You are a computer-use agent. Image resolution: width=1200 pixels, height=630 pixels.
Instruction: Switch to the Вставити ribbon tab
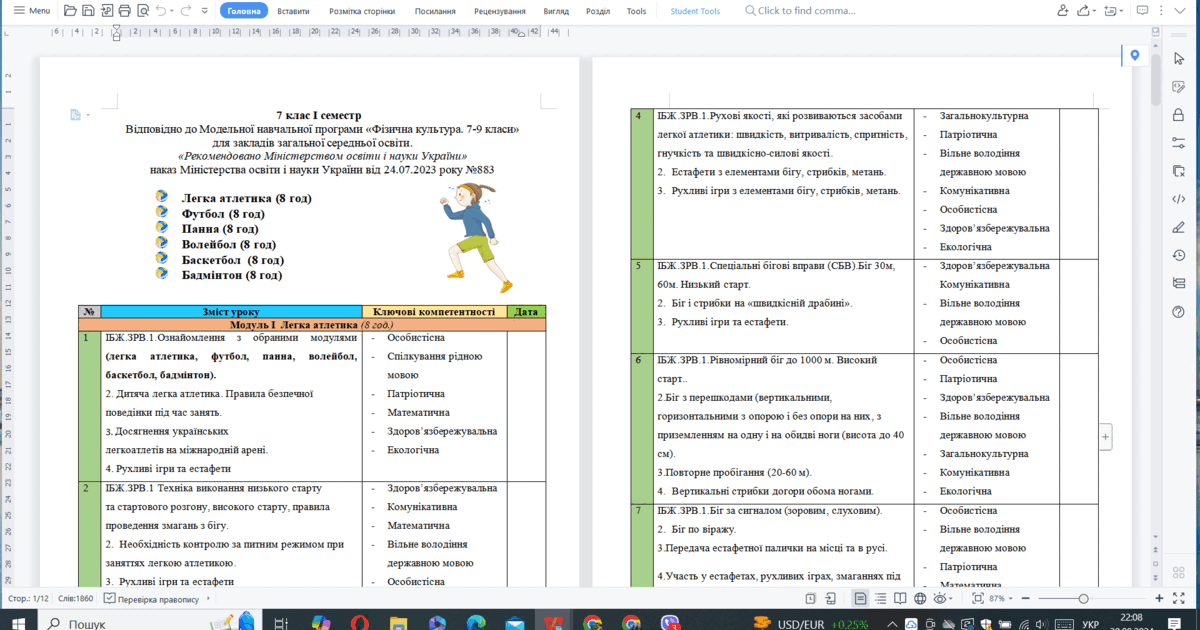click(292, 11)
